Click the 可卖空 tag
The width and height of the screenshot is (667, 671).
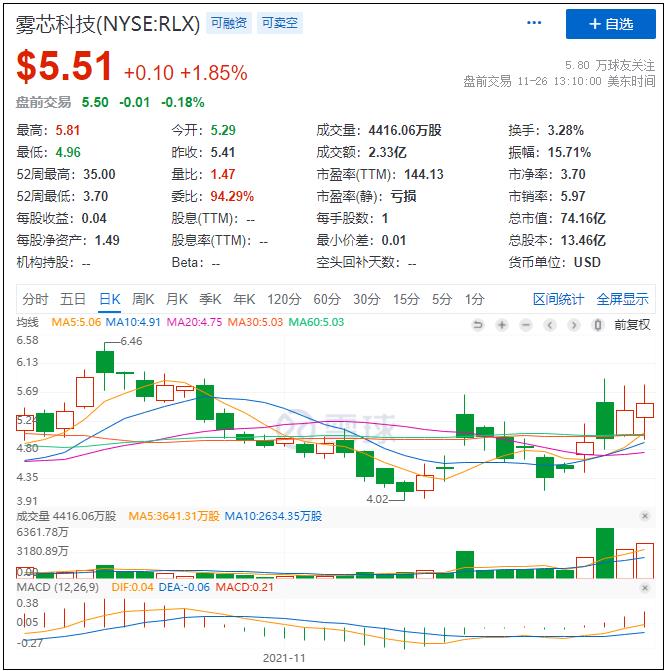tap(280, 23)
